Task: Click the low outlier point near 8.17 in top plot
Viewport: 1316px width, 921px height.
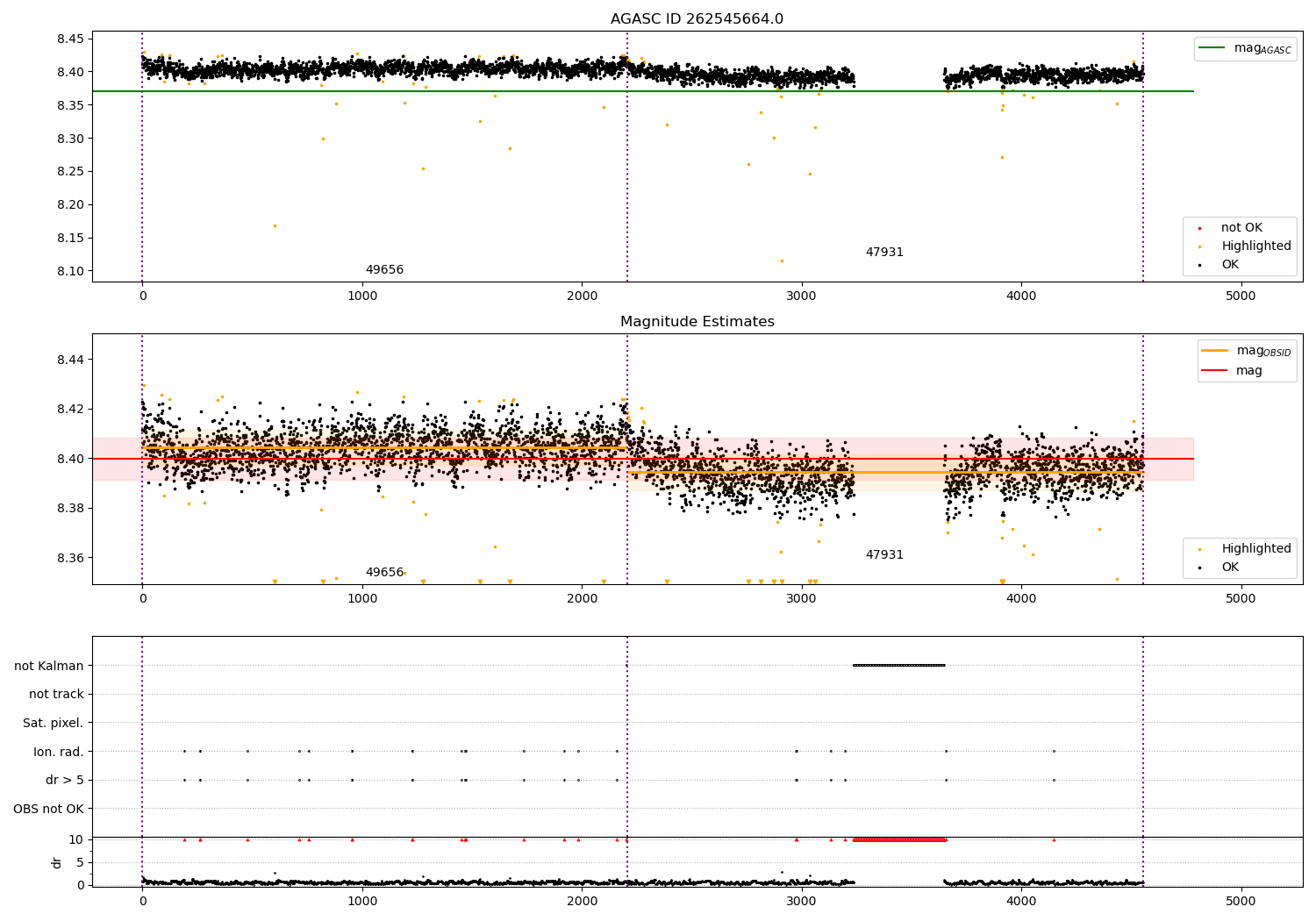Action: (x=275, y=225)
